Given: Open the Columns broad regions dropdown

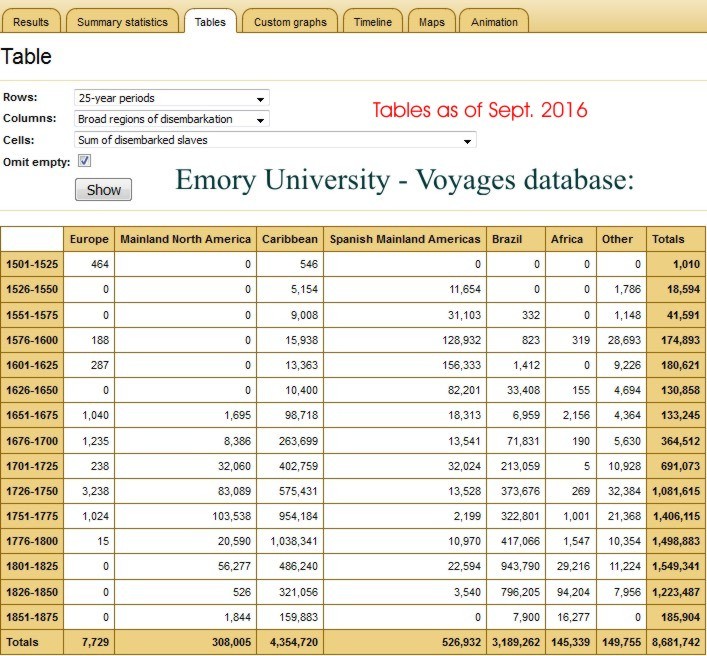Looking at the screenshot, I should (172, 119).
